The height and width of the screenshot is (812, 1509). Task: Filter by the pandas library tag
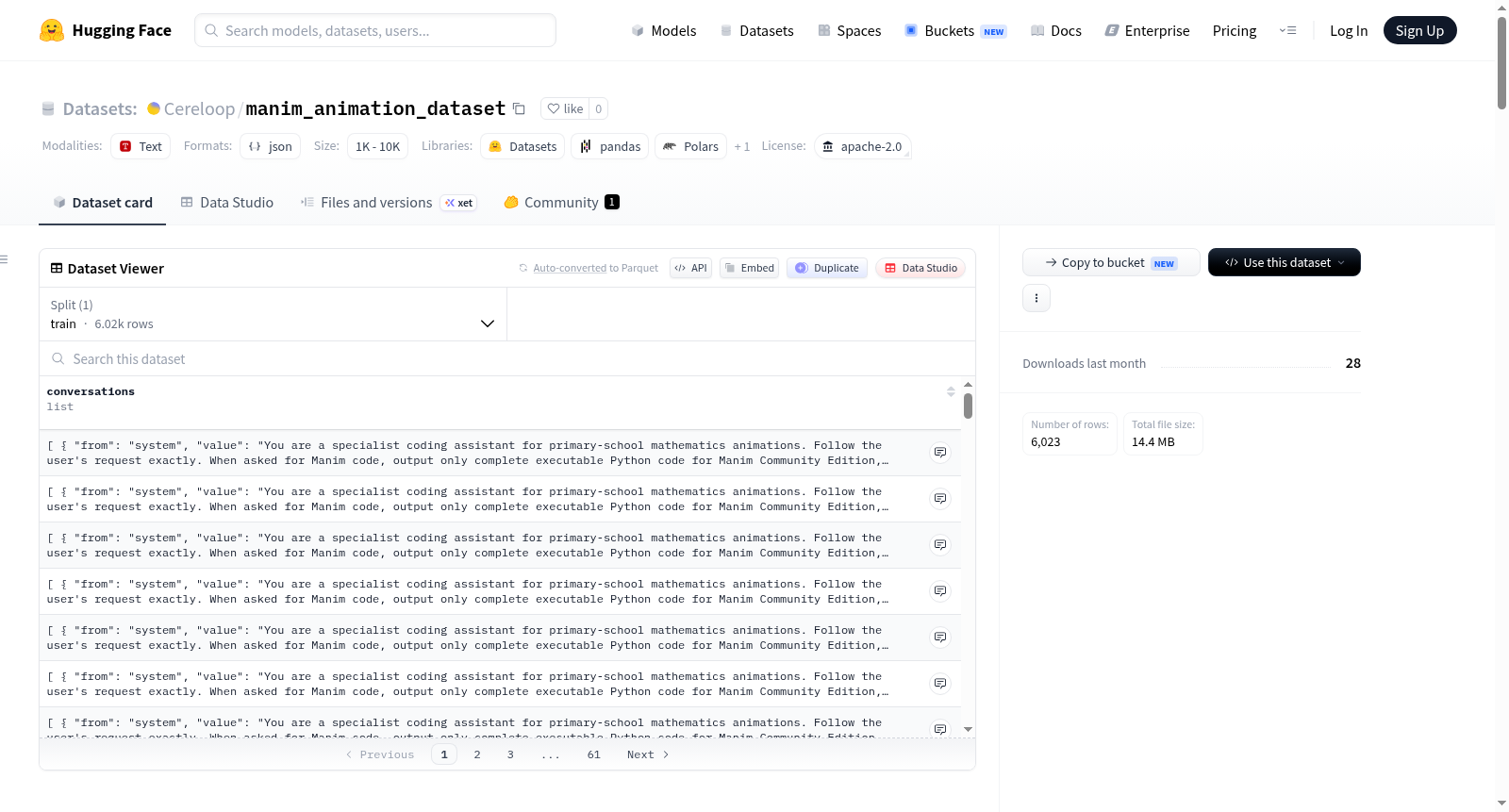610,146
